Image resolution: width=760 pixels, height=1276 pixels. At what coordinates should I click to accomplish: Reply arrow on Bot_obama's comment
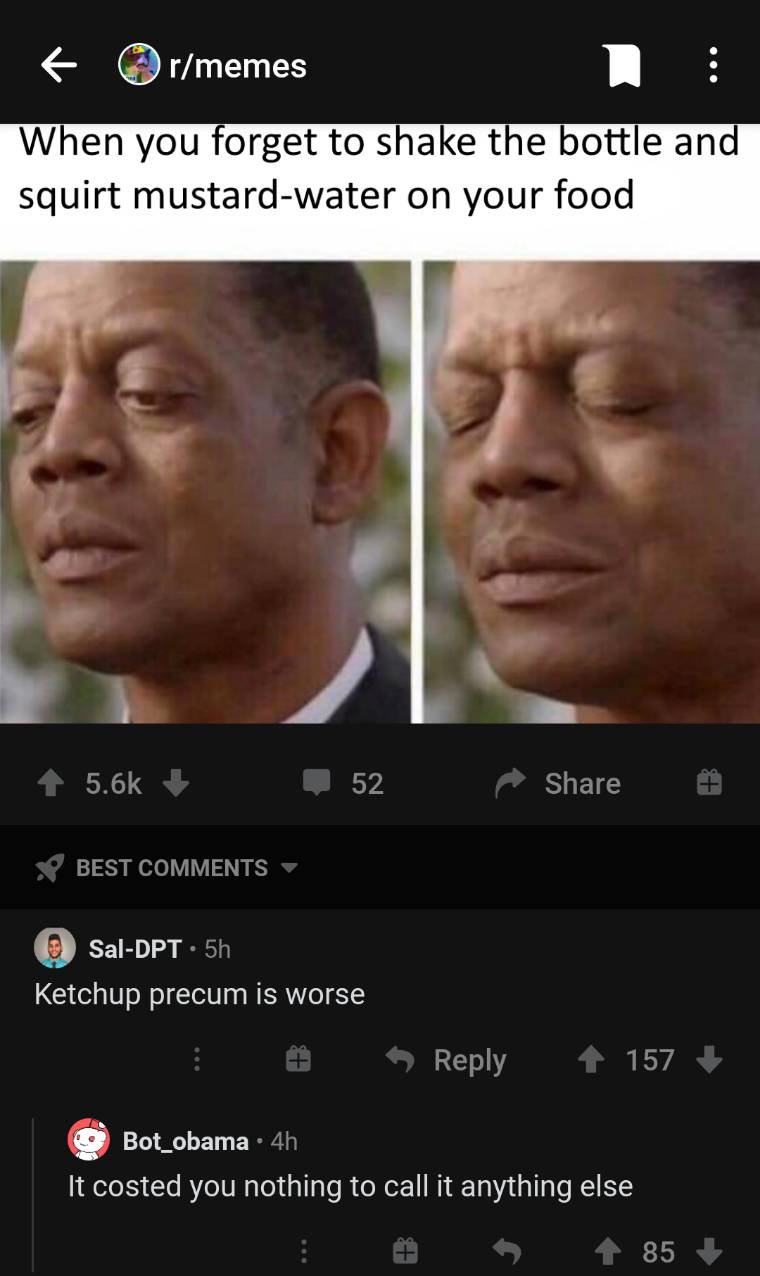507,1251
